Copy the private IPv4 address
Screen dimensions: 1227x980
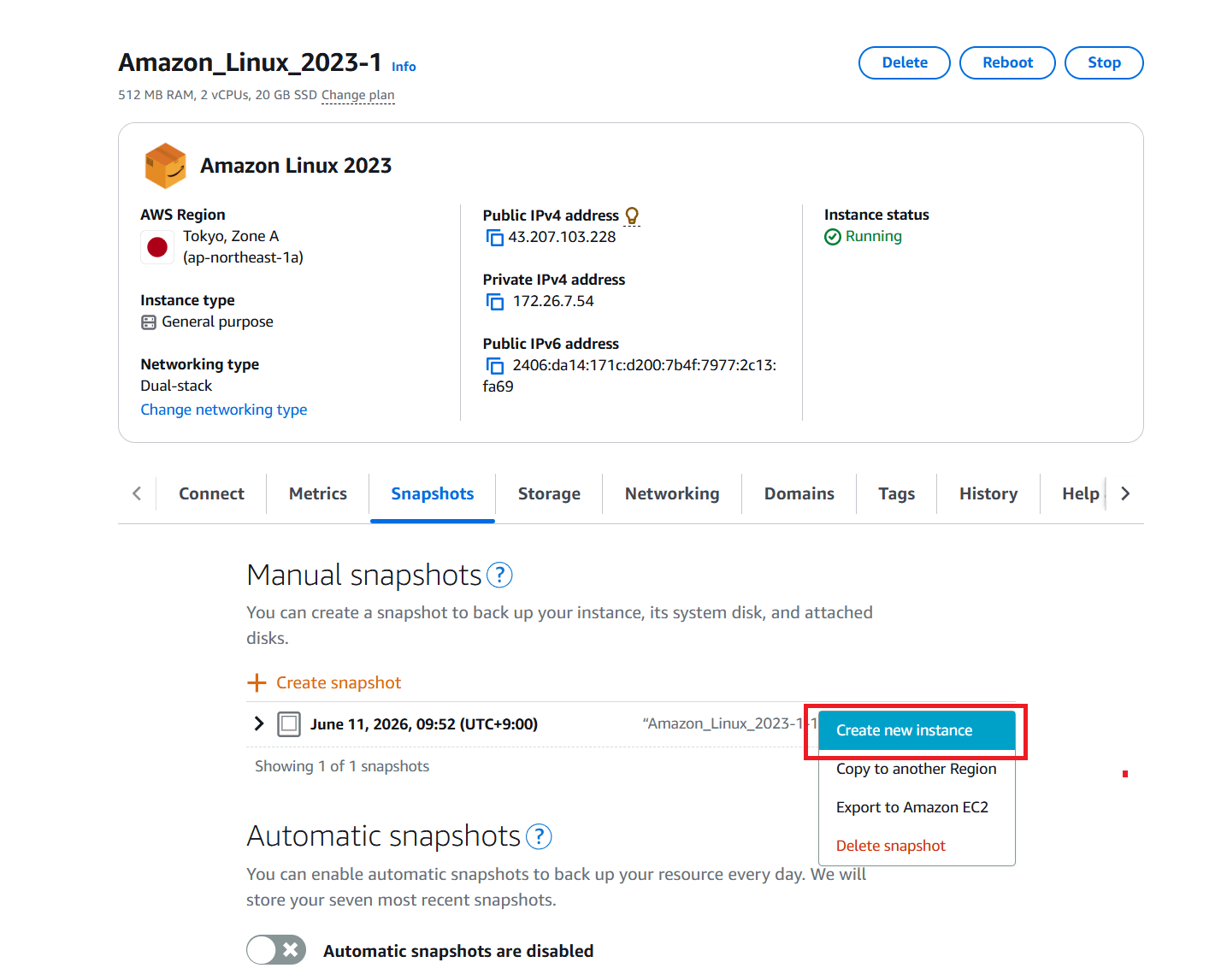click(x=494, y=302)
